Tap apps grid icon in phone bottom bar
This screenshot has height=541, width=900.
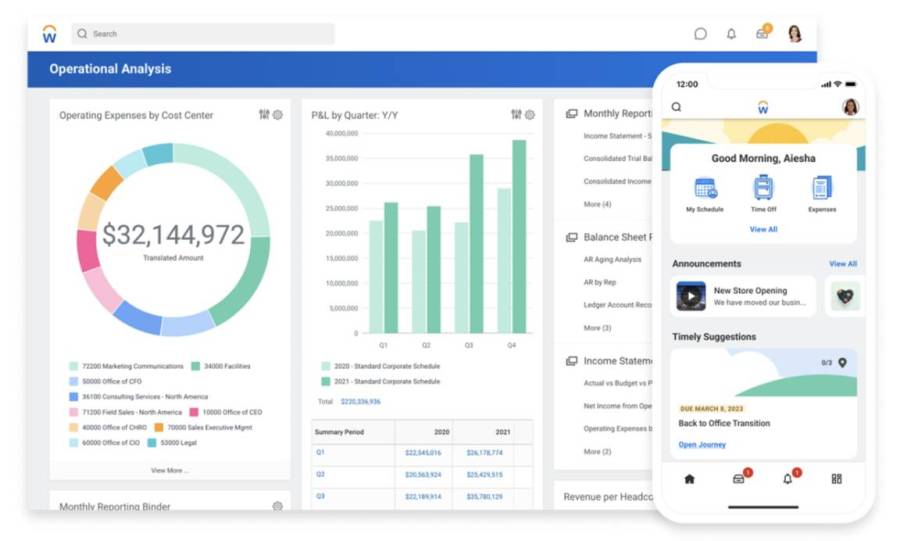tap(837, 479)
